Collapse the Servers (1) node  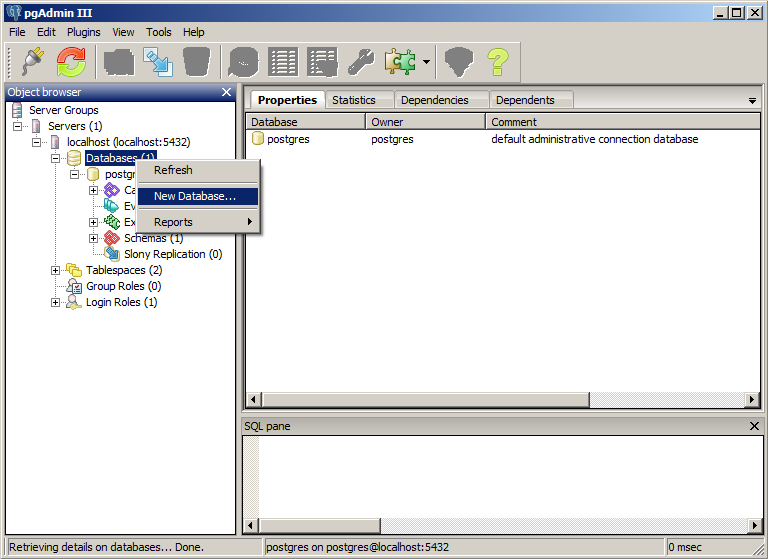click(18, 126)
